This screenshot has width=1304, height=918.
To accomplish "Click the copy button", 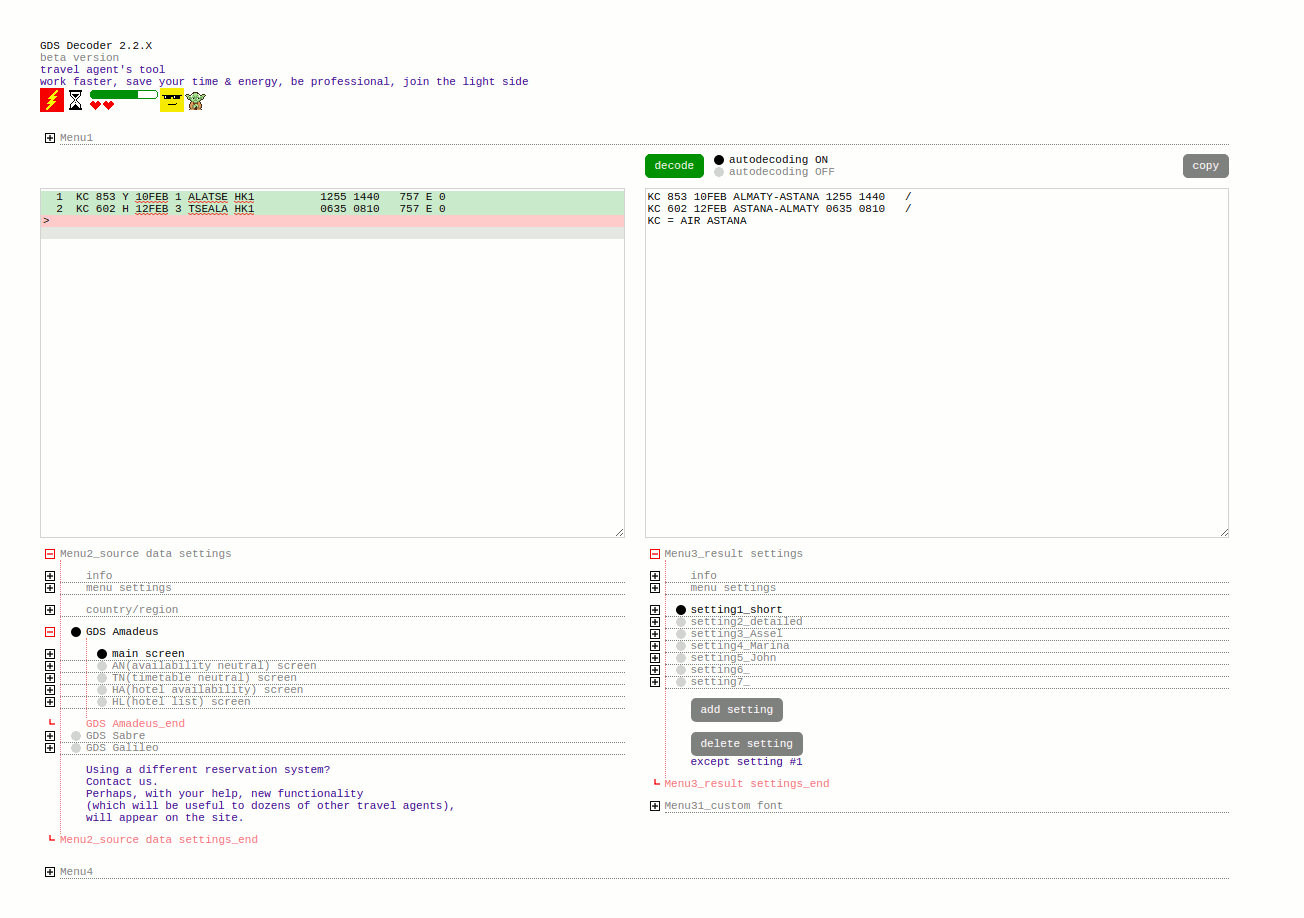I will (x=1205, y=165).
